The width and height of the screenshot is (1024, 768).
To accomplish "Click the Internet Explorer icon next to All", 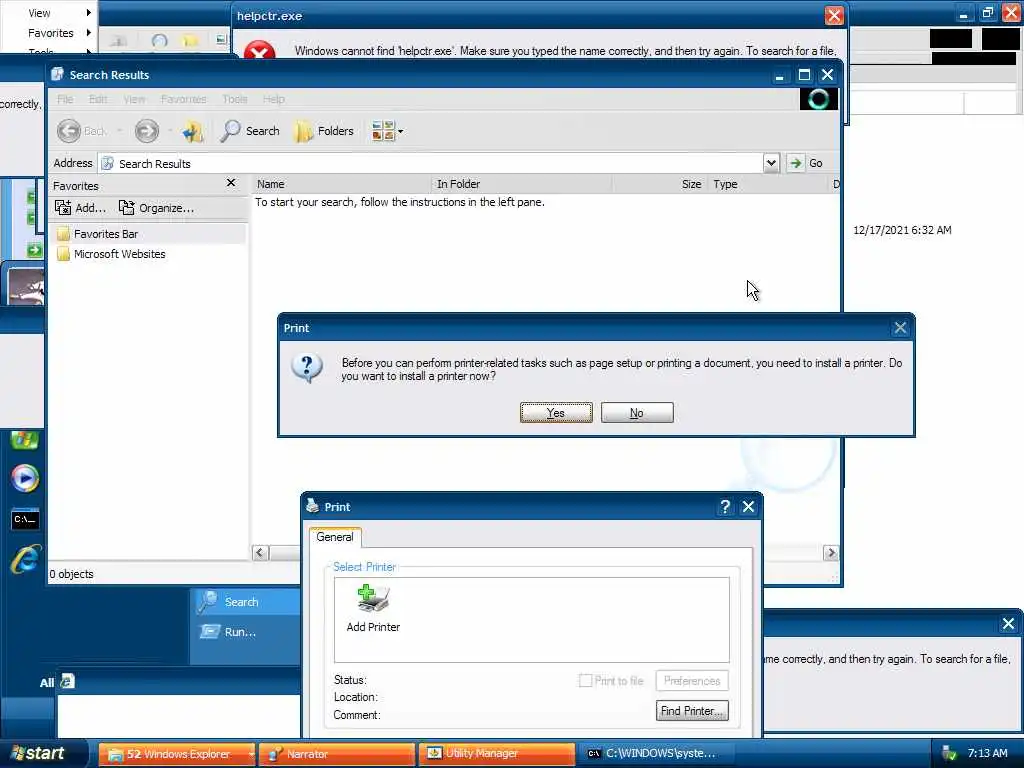I will 67,681.
